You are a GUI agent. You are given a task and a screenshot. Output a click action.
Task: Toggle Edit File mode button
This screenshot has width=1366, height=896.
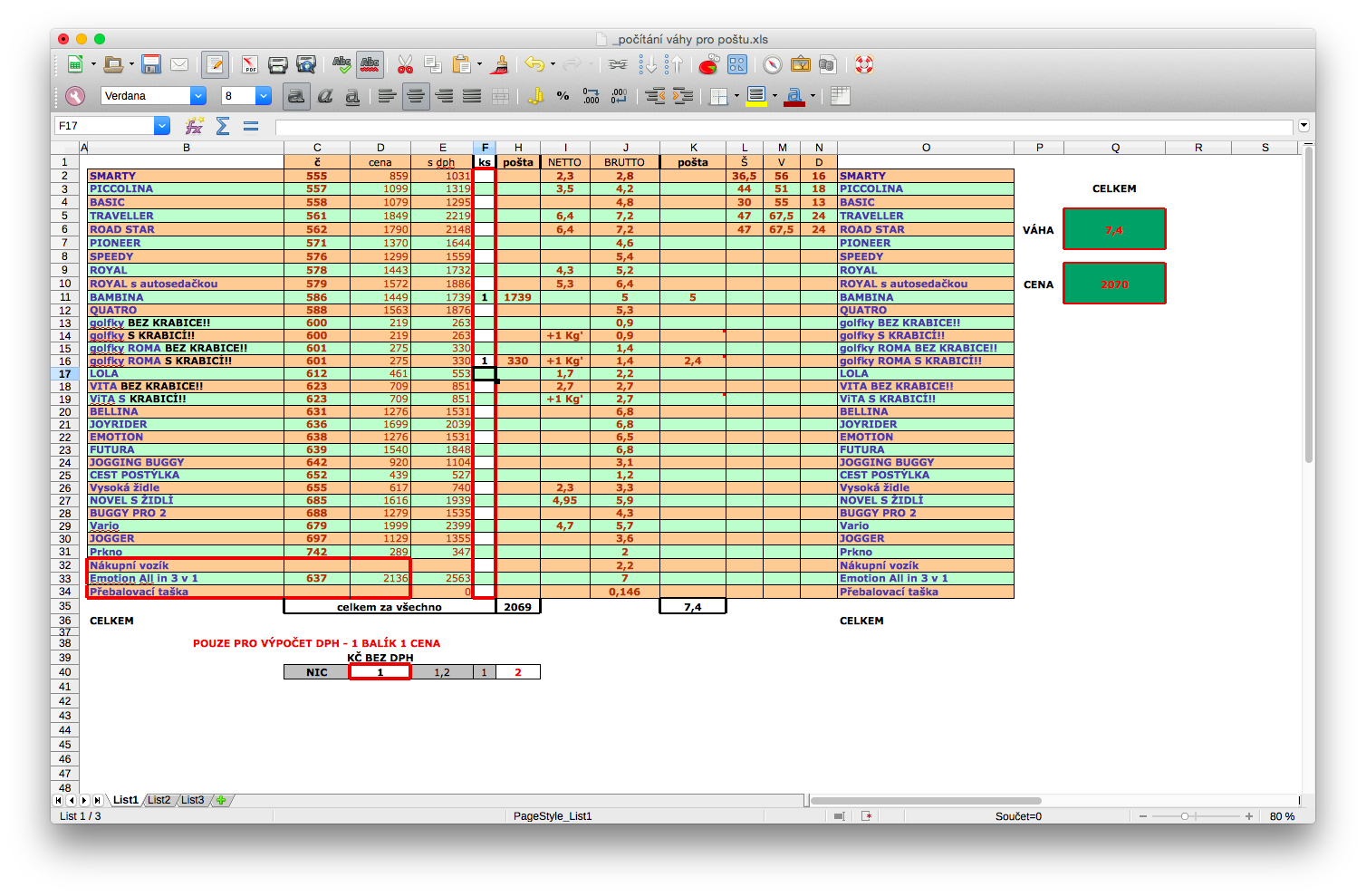[215, 64]
